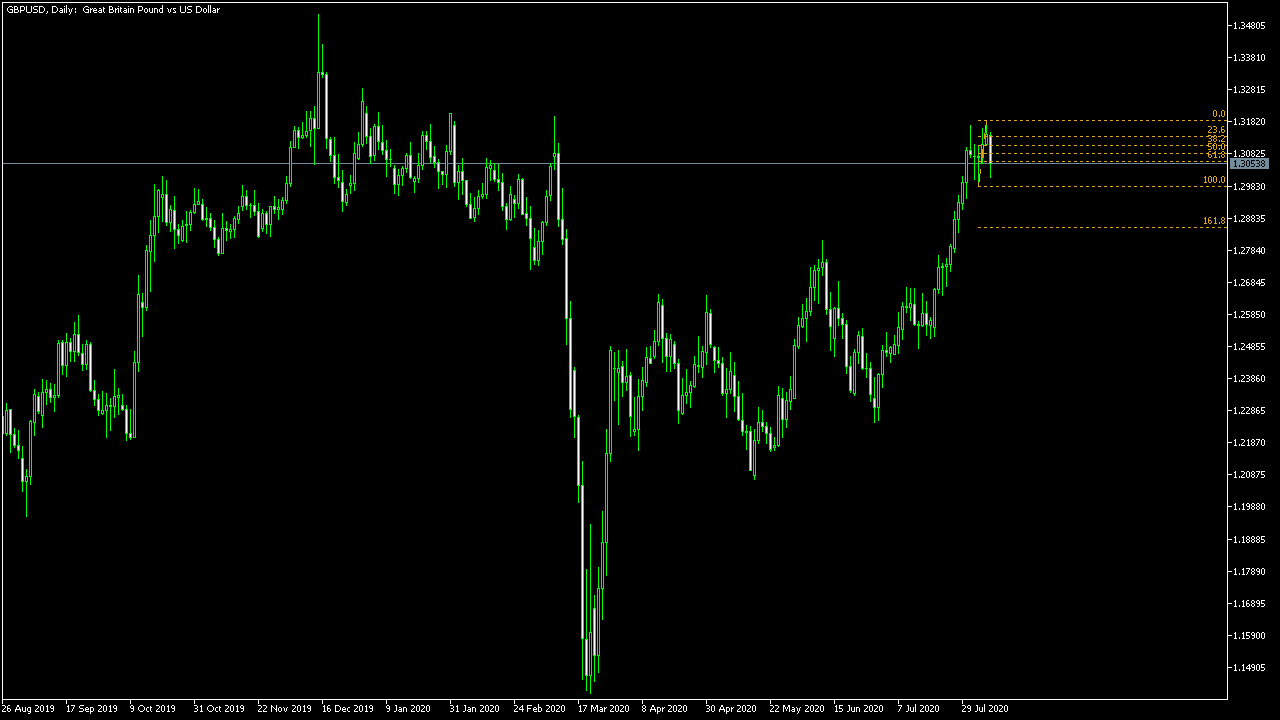This screenshot has height=720, width=1280.
Task: Click date label 24 Feb 2020
Action: [x=539, y=708]
